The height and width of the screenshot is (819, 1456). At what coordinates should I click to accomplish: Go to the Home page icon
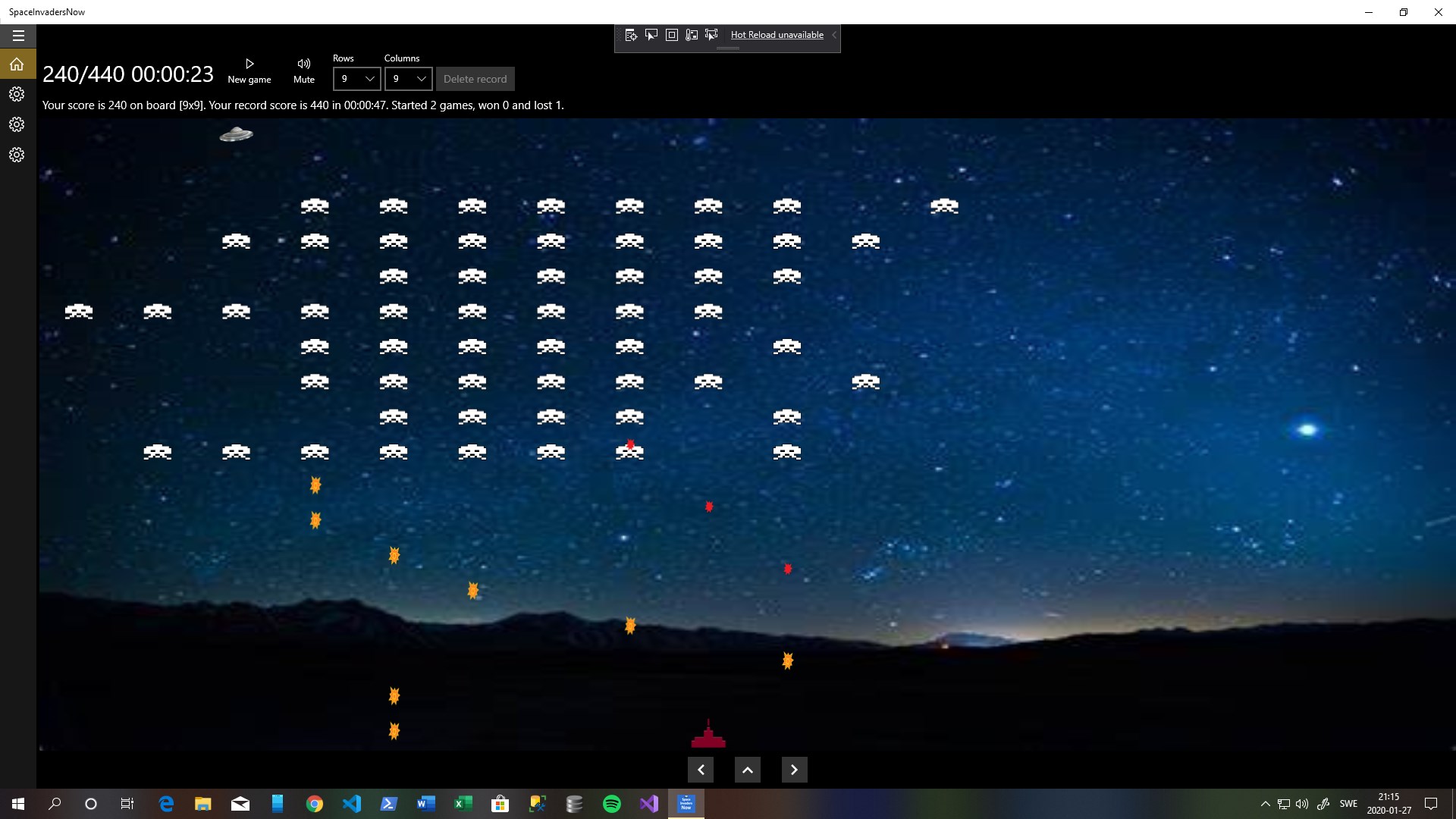(x=17, y=64)
